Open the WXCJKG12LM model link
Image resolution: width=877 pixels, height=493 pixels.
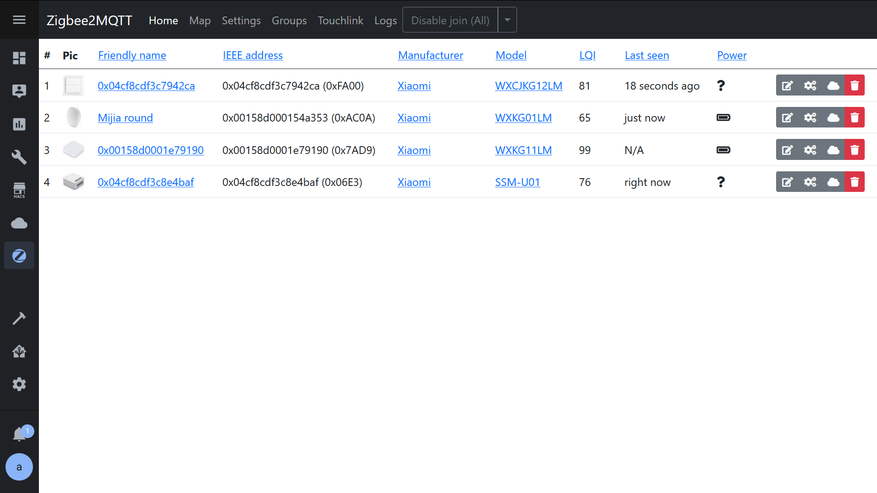(529, 86)
